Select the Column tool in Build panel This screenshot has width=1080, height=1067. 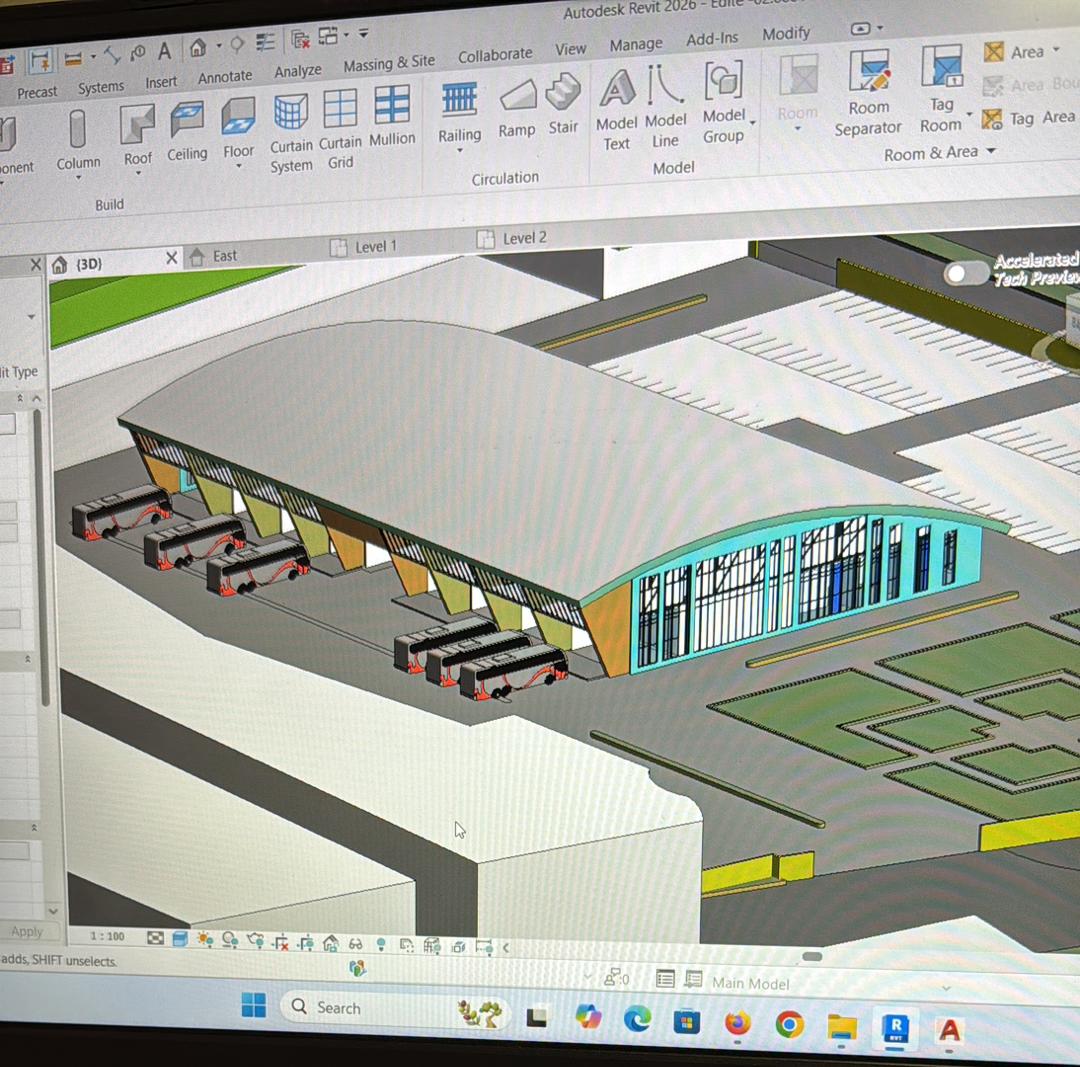[77, 139]
